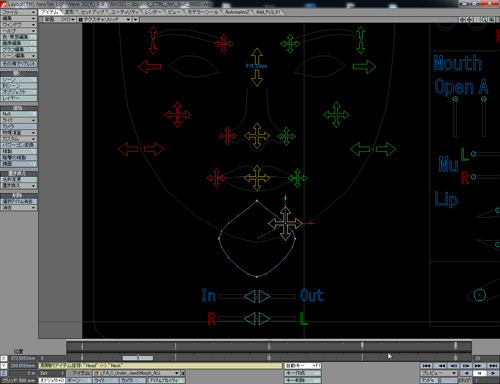Open the File (ファイル) menu
Viewport: 500px width, 384px height.
[x=19, y=12]
